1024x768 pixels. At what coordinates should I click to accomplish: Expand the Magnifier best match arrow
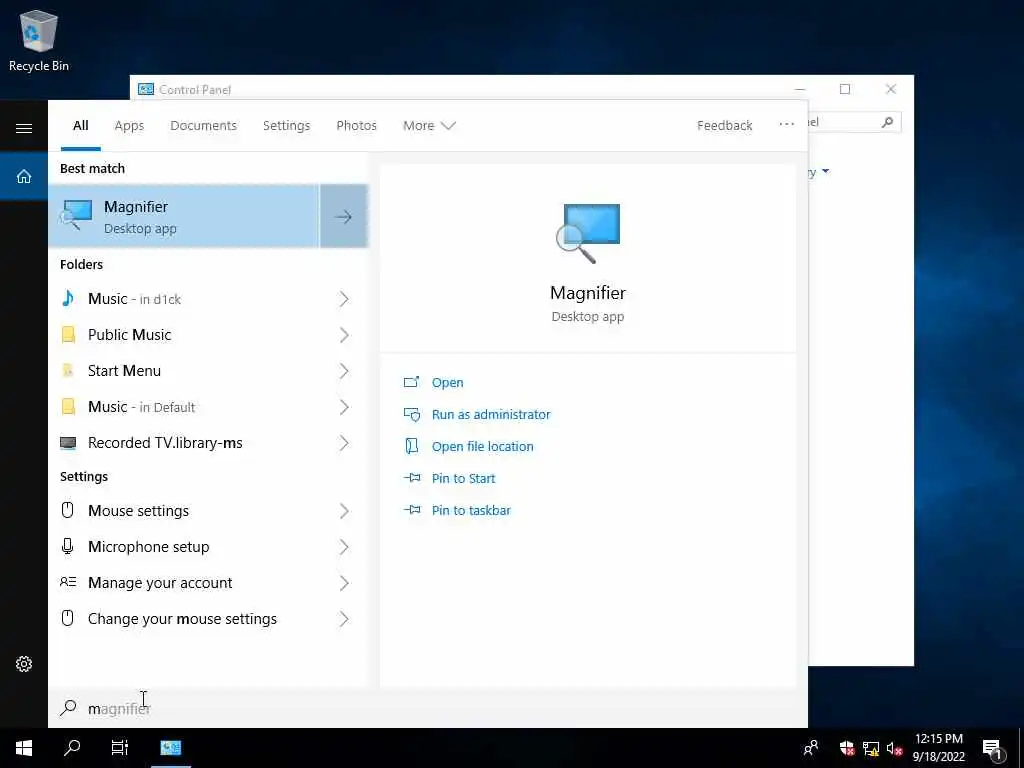(x=344, y=216)
